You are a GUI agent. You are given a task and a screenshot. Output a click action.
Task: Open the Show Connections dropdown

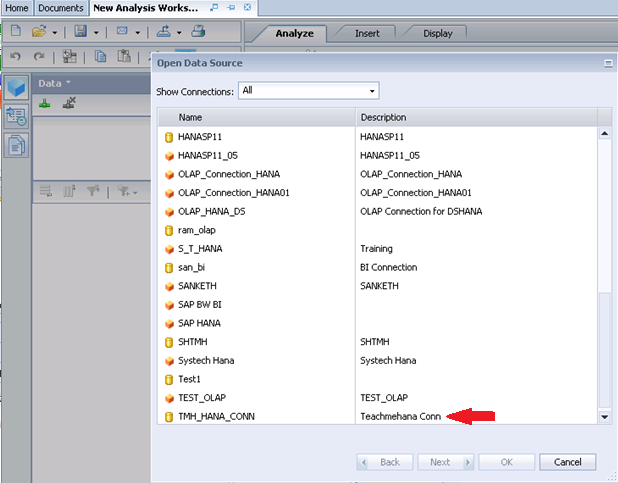[x=309, y=91]
